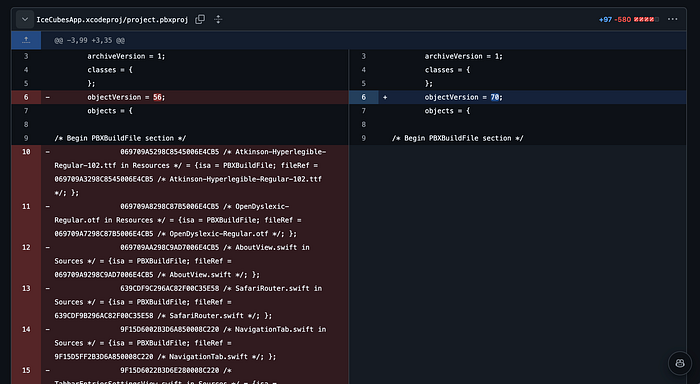Click the @@ -3,99 +3,35 @@ hunk header
This screenshot has height=384, width=700.
89,40
